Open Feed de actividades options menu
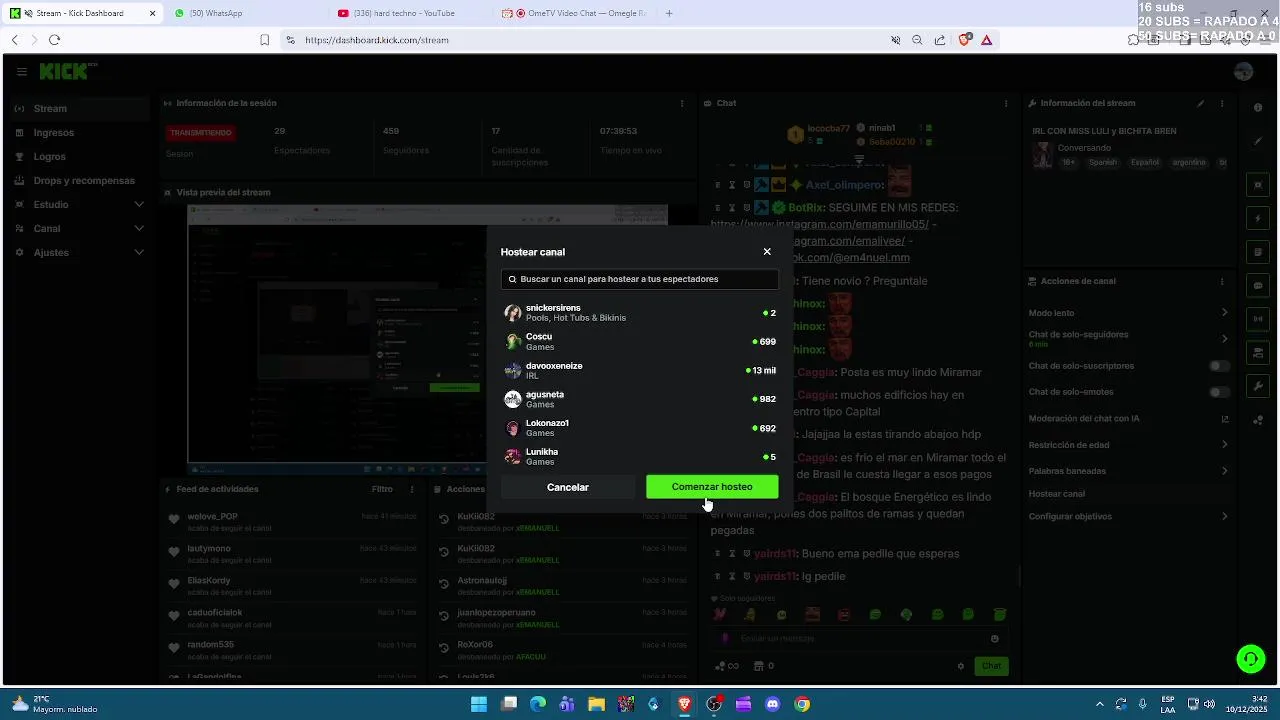 pyautogui.click(x=412, y=489)
